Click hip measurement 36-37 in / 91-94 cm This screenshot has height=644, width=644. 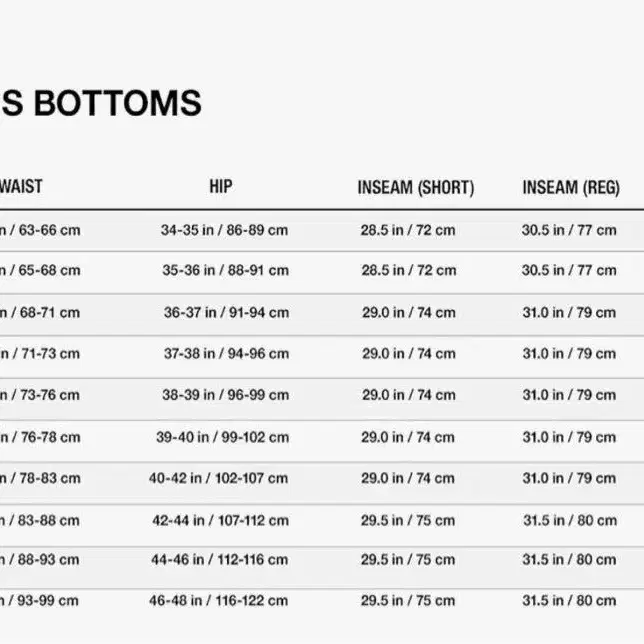[226, 313]
